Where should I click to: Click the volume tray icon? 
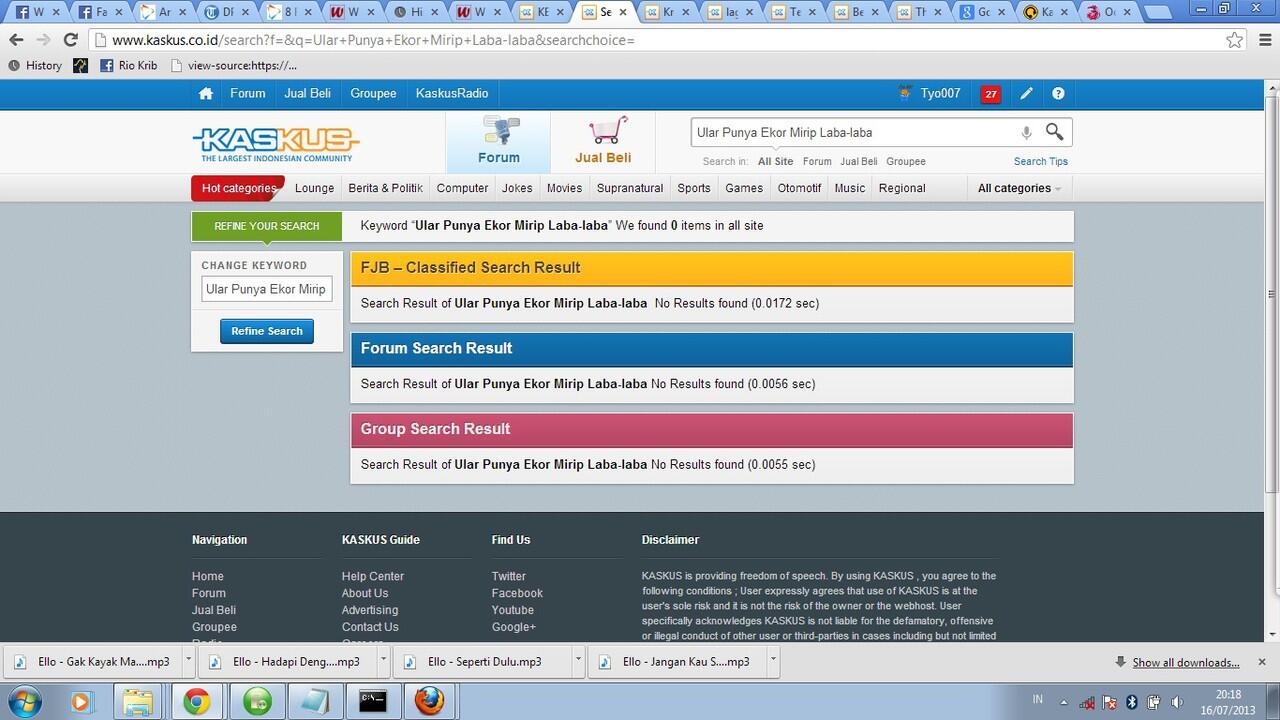point(1177,702)
